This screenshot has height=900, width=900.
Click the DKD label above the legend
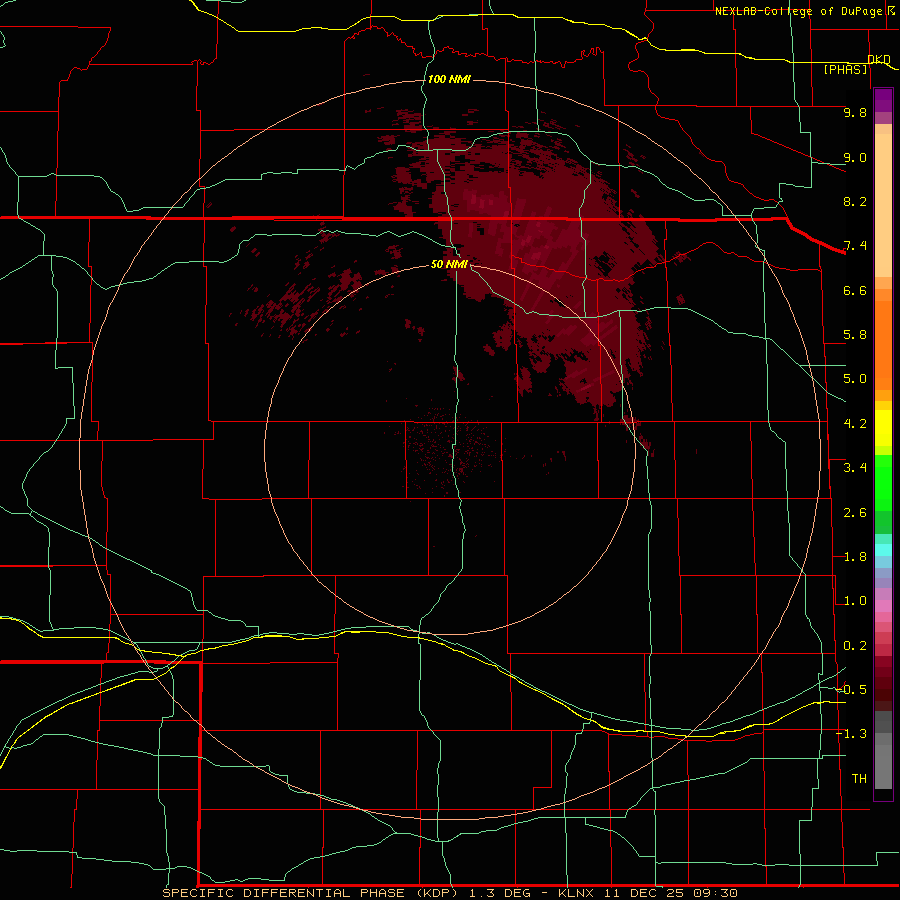879,59
